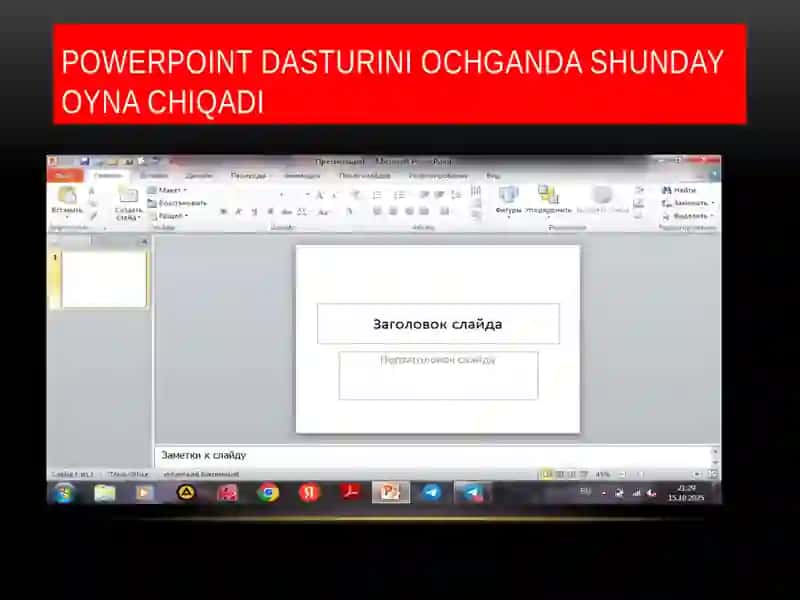Click the text columns icon
Viewport: 800px width, 600px height.
click(x=445, y=211)
